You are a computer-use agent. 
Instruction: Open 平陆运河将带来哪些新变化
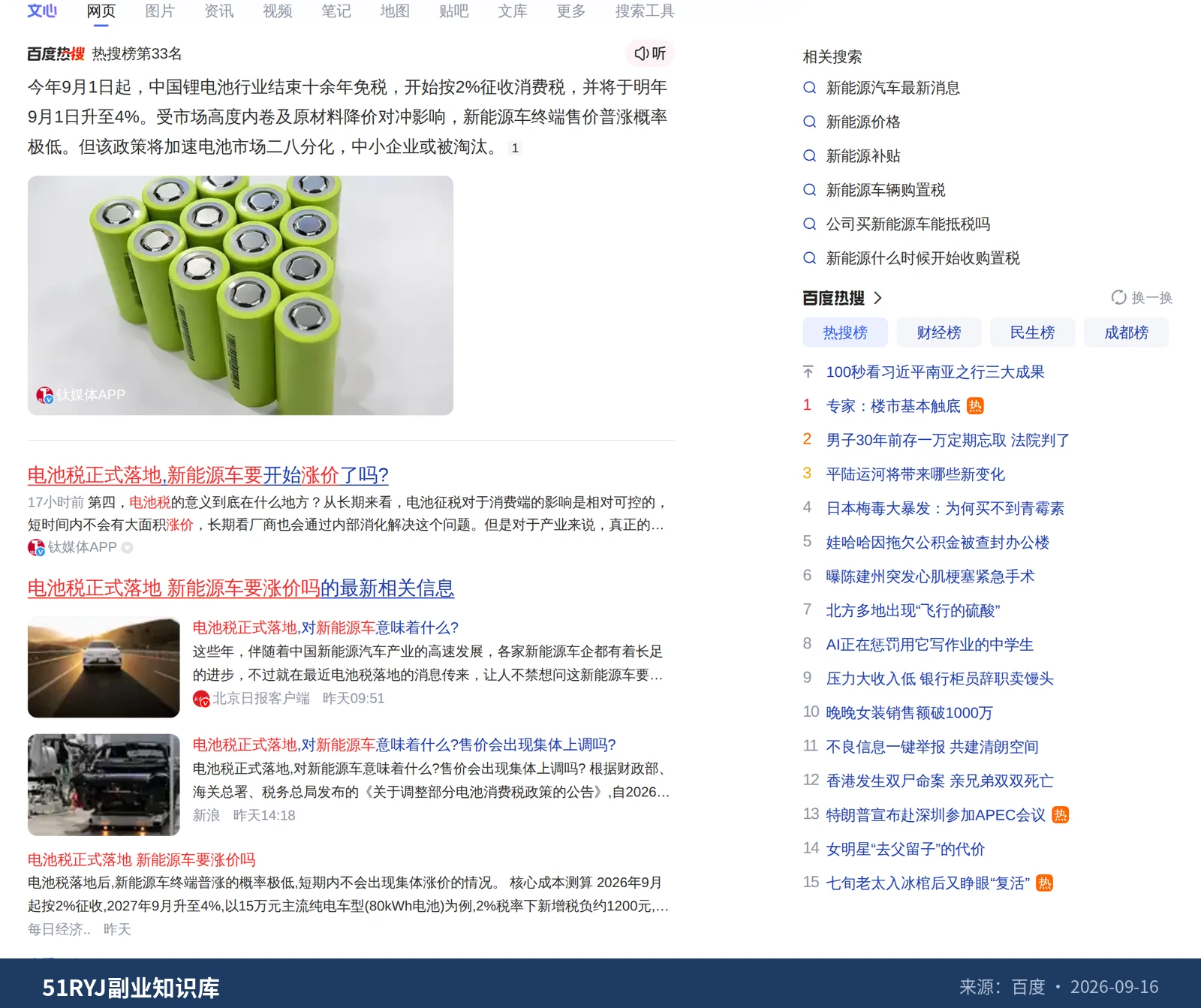point(916,474)
